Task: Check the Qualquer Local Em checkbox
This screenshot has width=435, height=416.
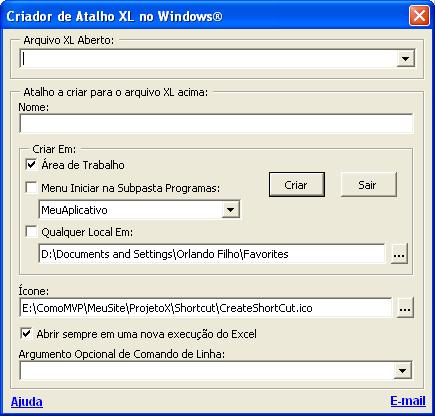Action: tap(31, 231)
